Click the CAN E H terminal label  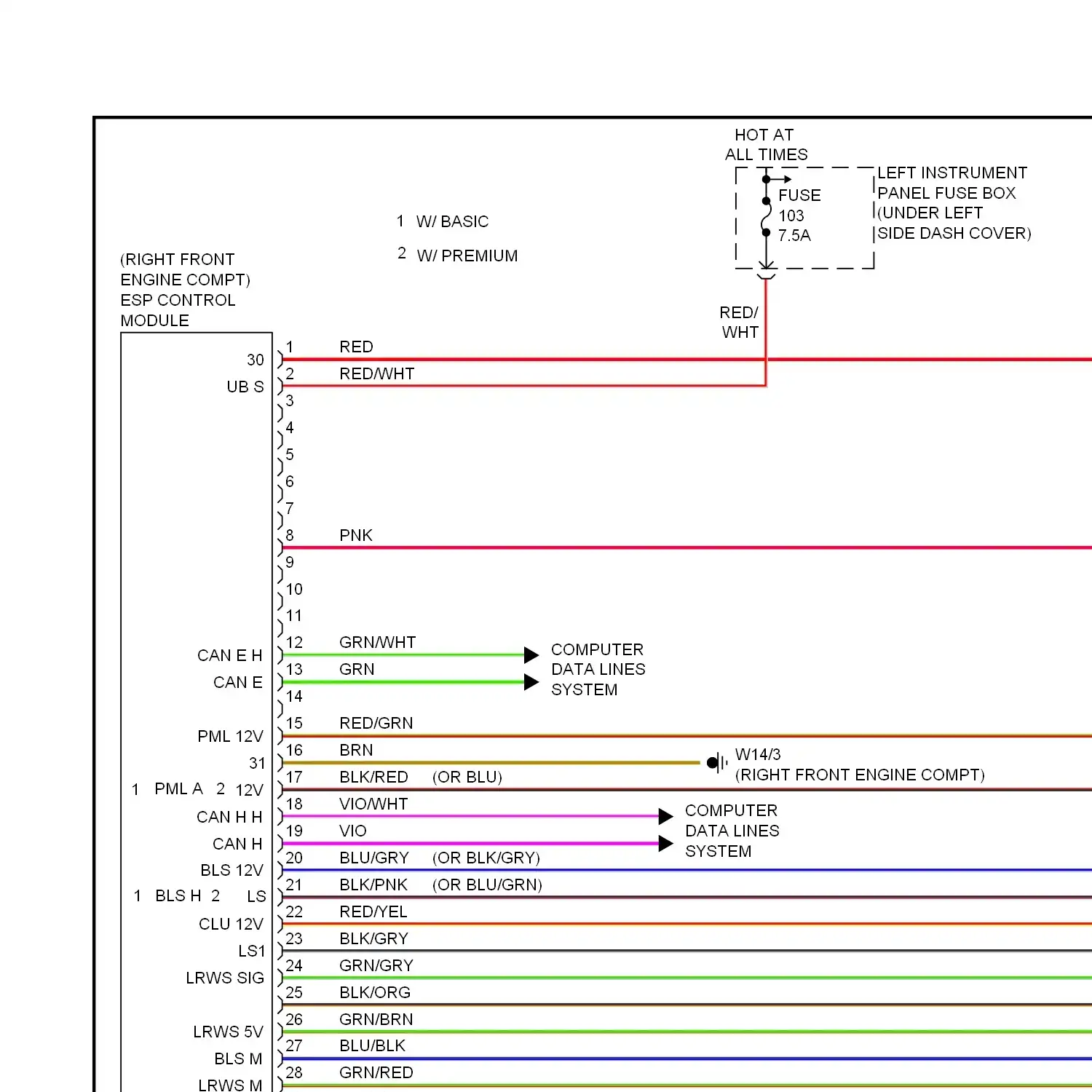[x=230, y=655]
